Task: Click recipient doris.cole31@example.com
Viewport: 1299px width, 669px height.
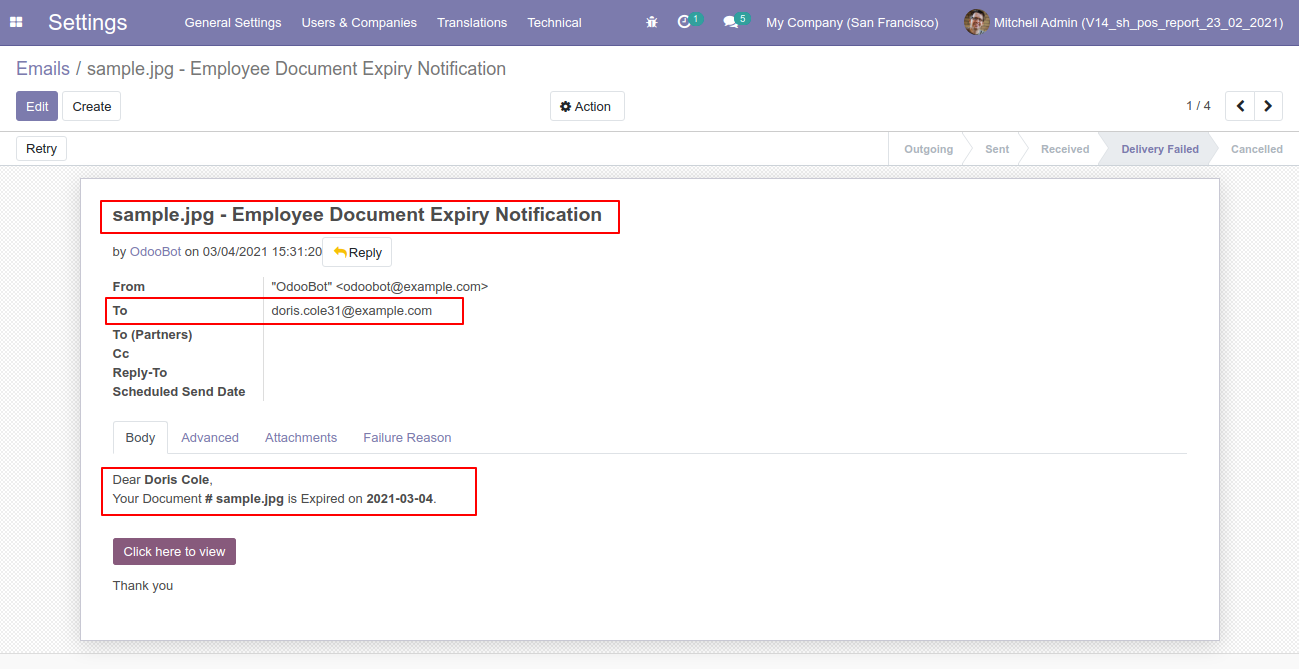Action: point(352,311)
